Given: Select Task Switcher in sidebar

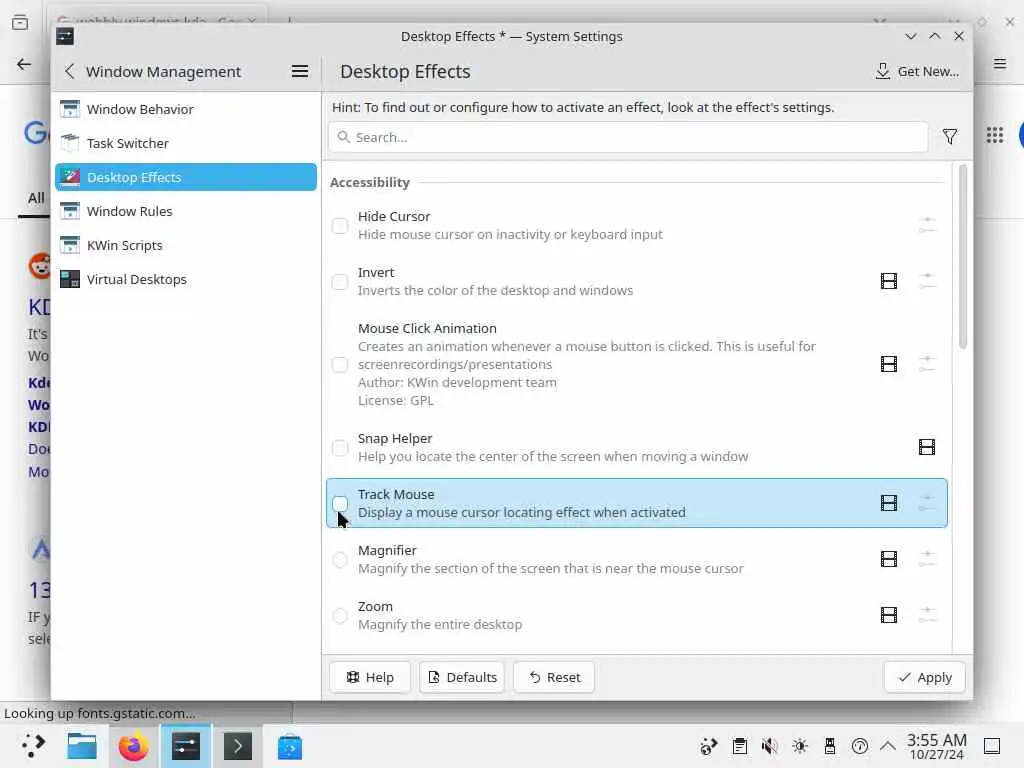Looking at the screenshot, I should pos(185,143).
